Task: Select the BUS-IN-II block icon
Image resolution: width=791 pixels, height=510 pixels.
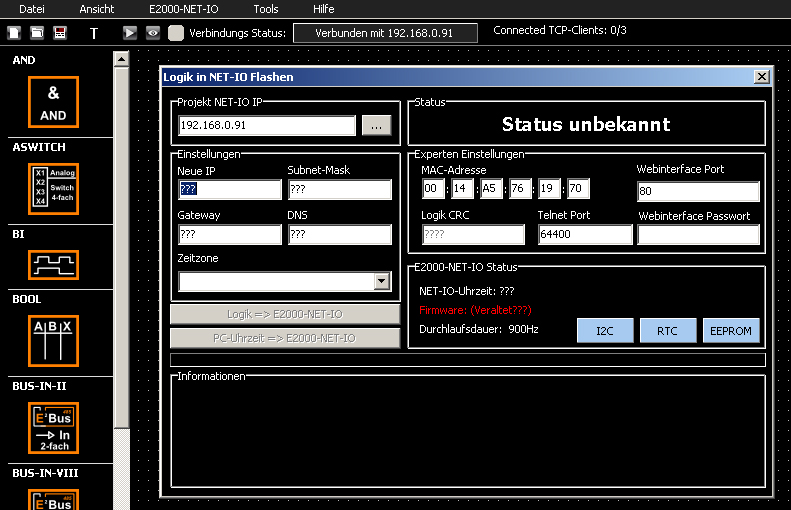Action: [53, 427]
